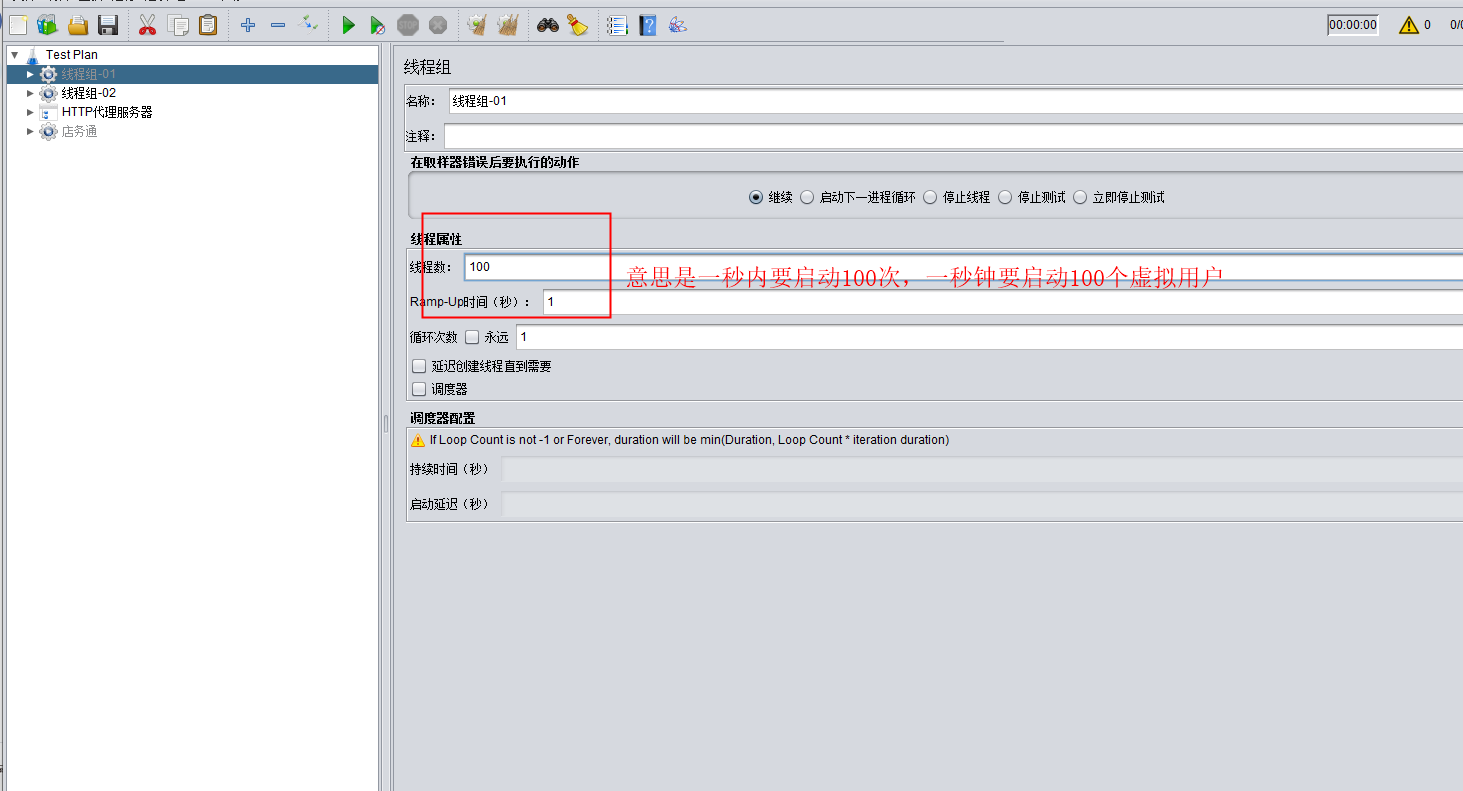Expand the 线程组-01 tree node arrow
This screenshot has height=791, width=1463.
pyautogui.click(x=30, y=74)
